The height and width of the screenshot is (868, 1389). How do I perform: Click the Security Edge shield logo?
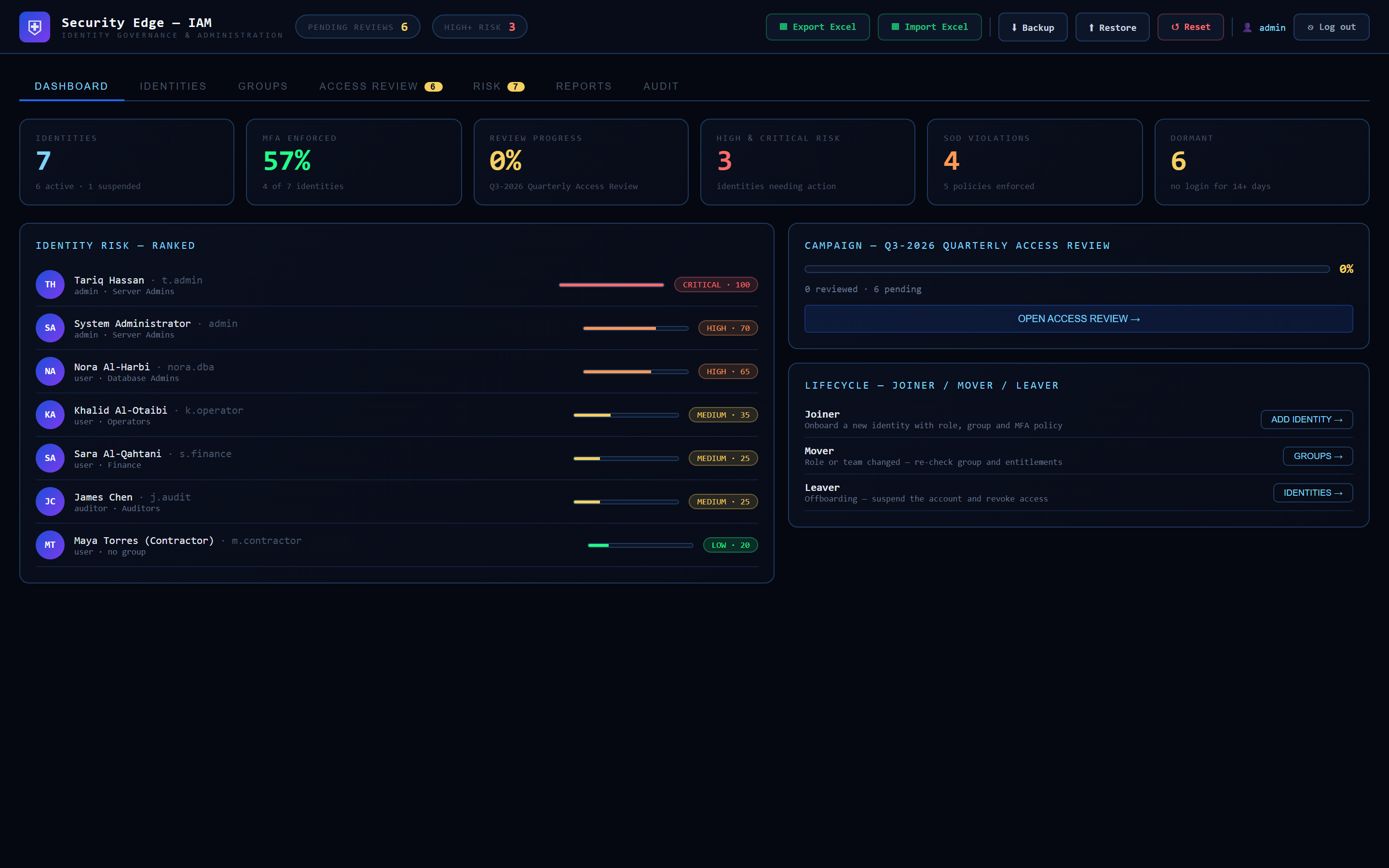[x=34, y=27]
